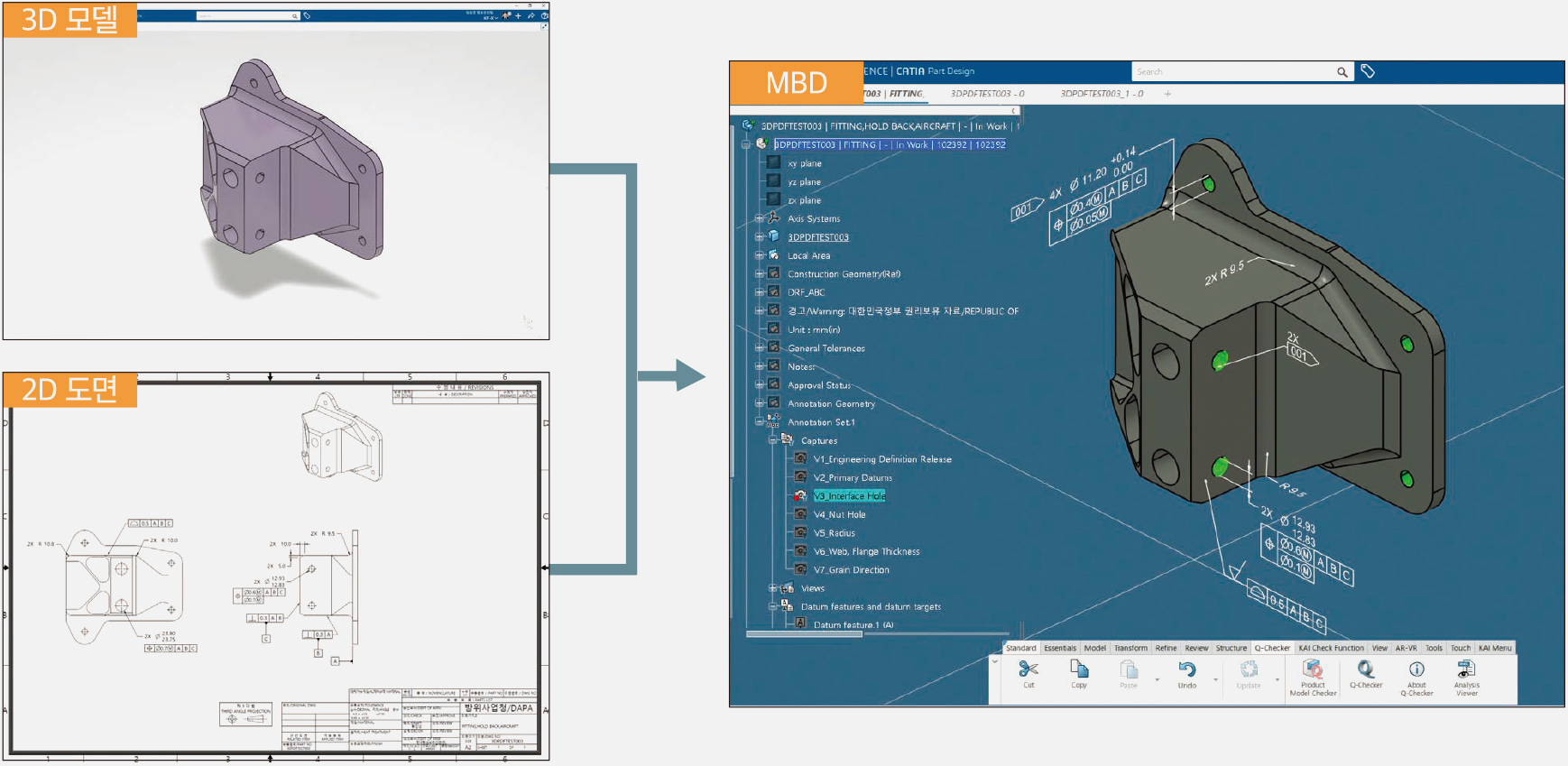This screenshot has width=1568, height=766.
Task: Open the Q-Checker tool icon
Action: pos(1365,669)
